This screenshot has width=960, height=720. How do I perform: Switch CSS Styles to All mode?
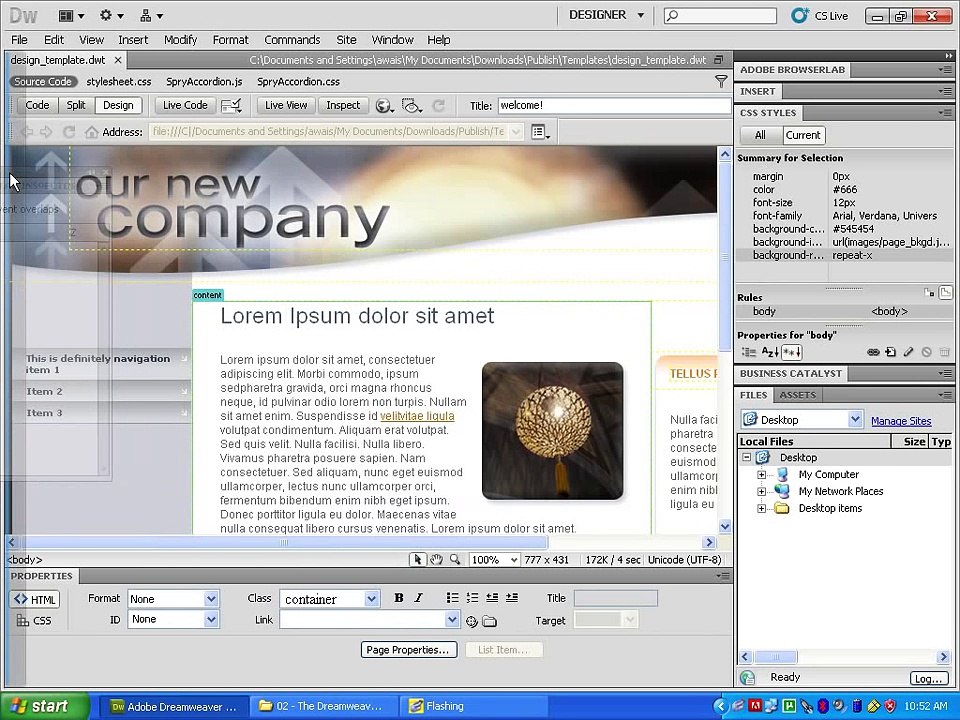tap(760, 135)
